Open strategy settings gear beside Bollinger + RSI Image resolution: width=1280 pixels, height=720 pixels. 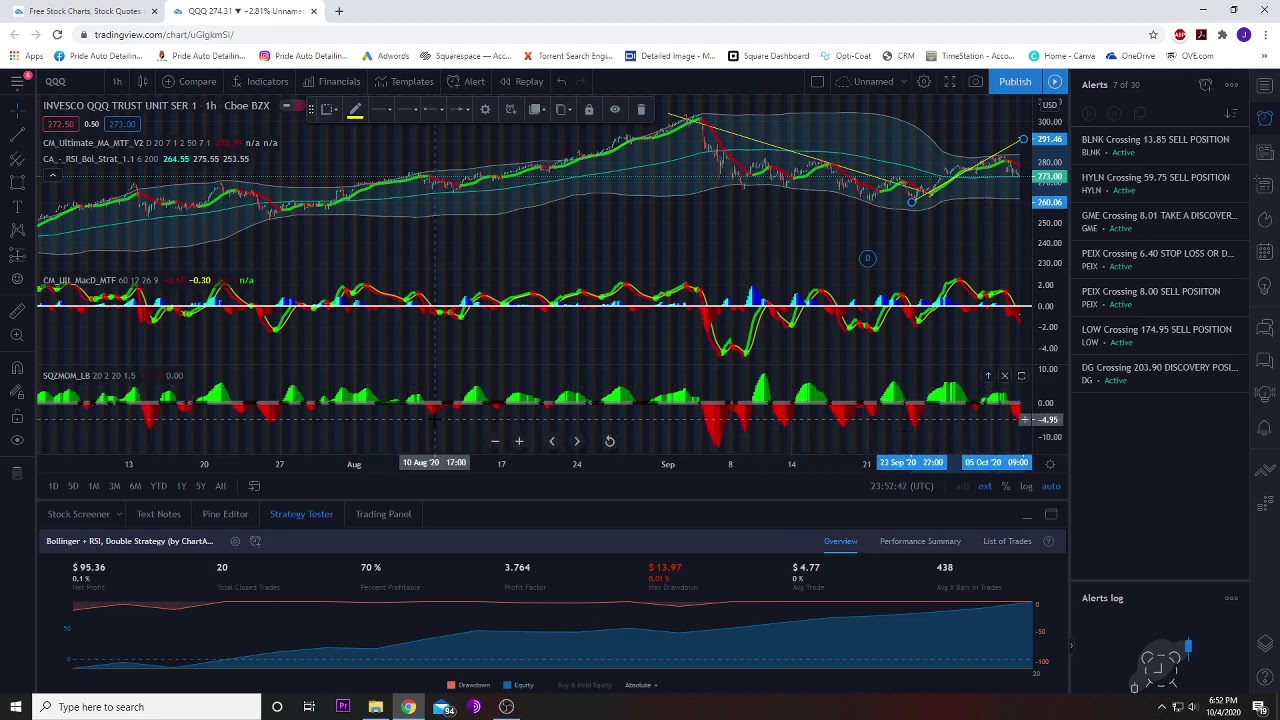pyautogui.click(x=235, y=542)
